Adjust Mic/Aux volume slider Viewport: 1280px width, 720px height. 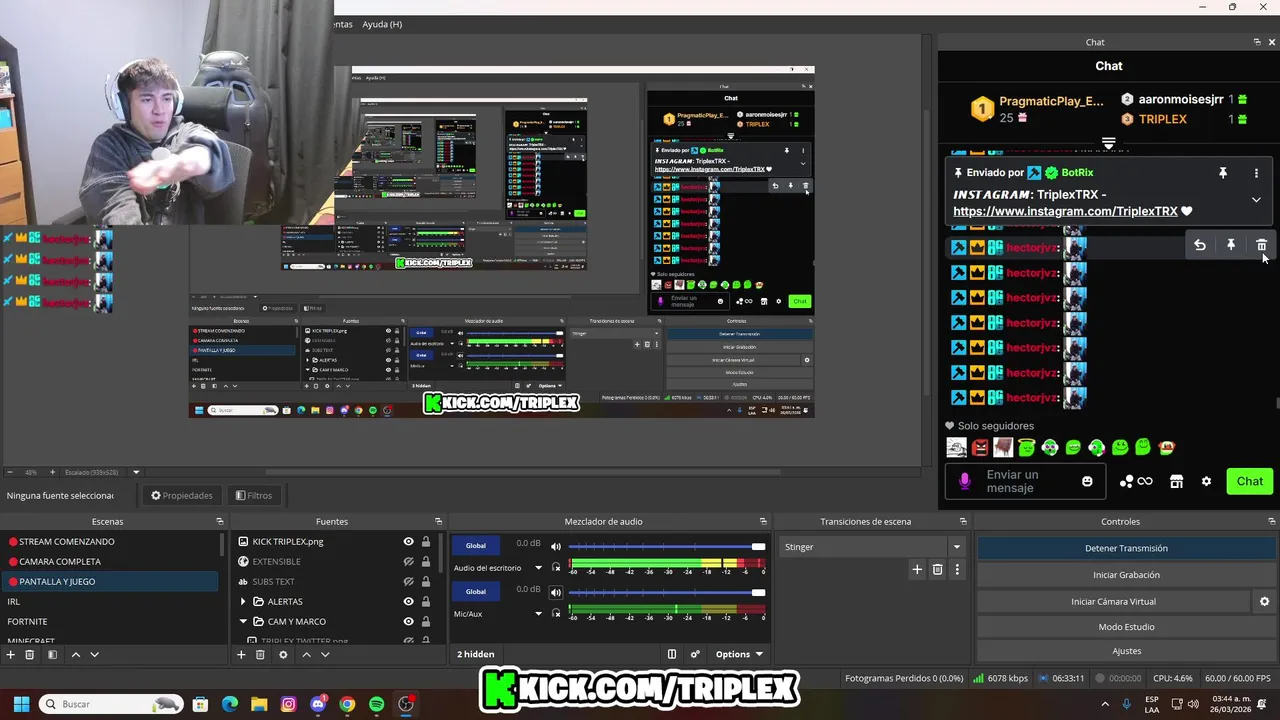pyautogui.click(x=667, y=592)
